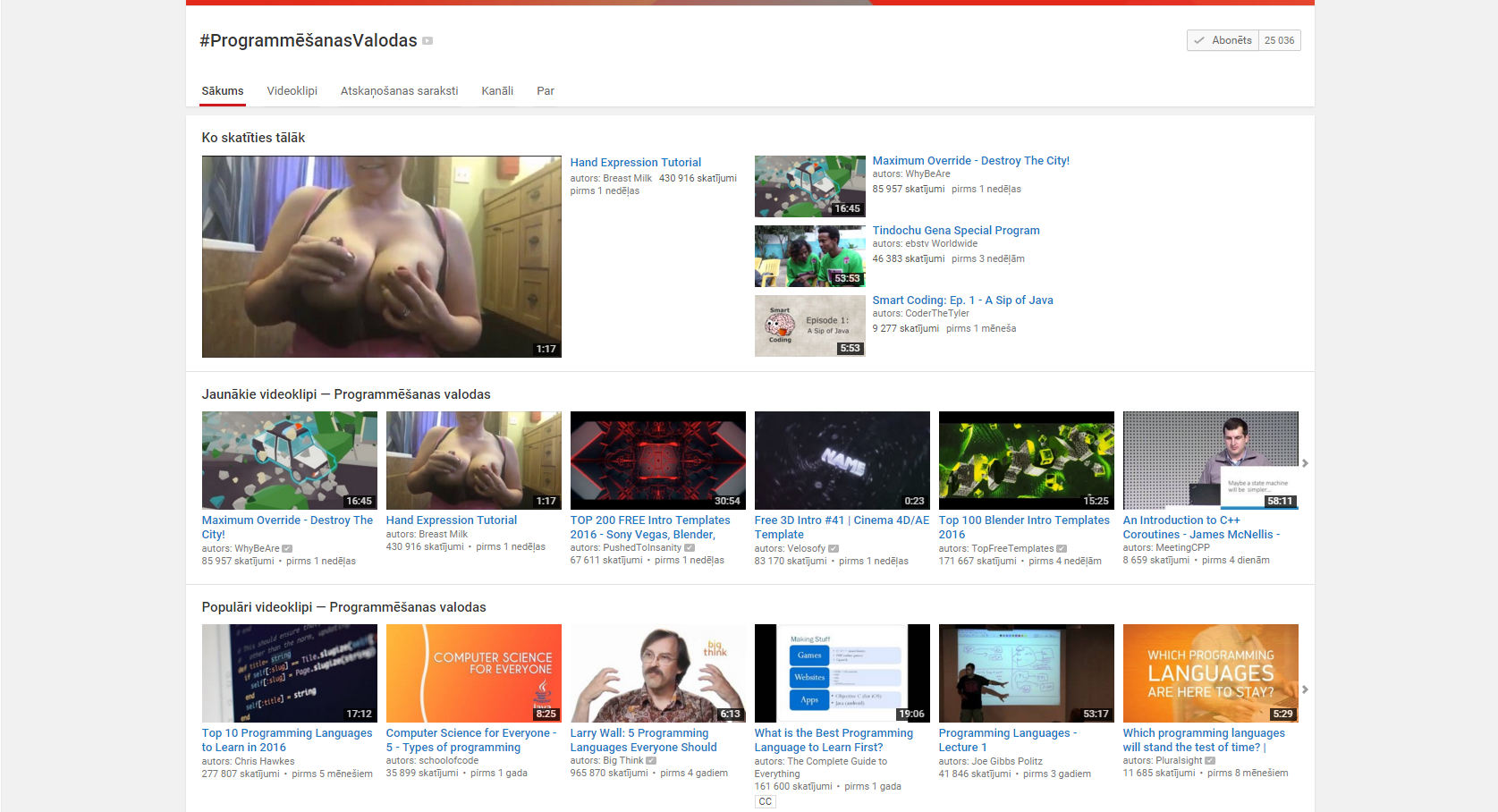Viewport: 1498px width, 812px height.
Task: Click Larry Wall: 5 Programming Languages title
Action: click(x=644, y=740)
